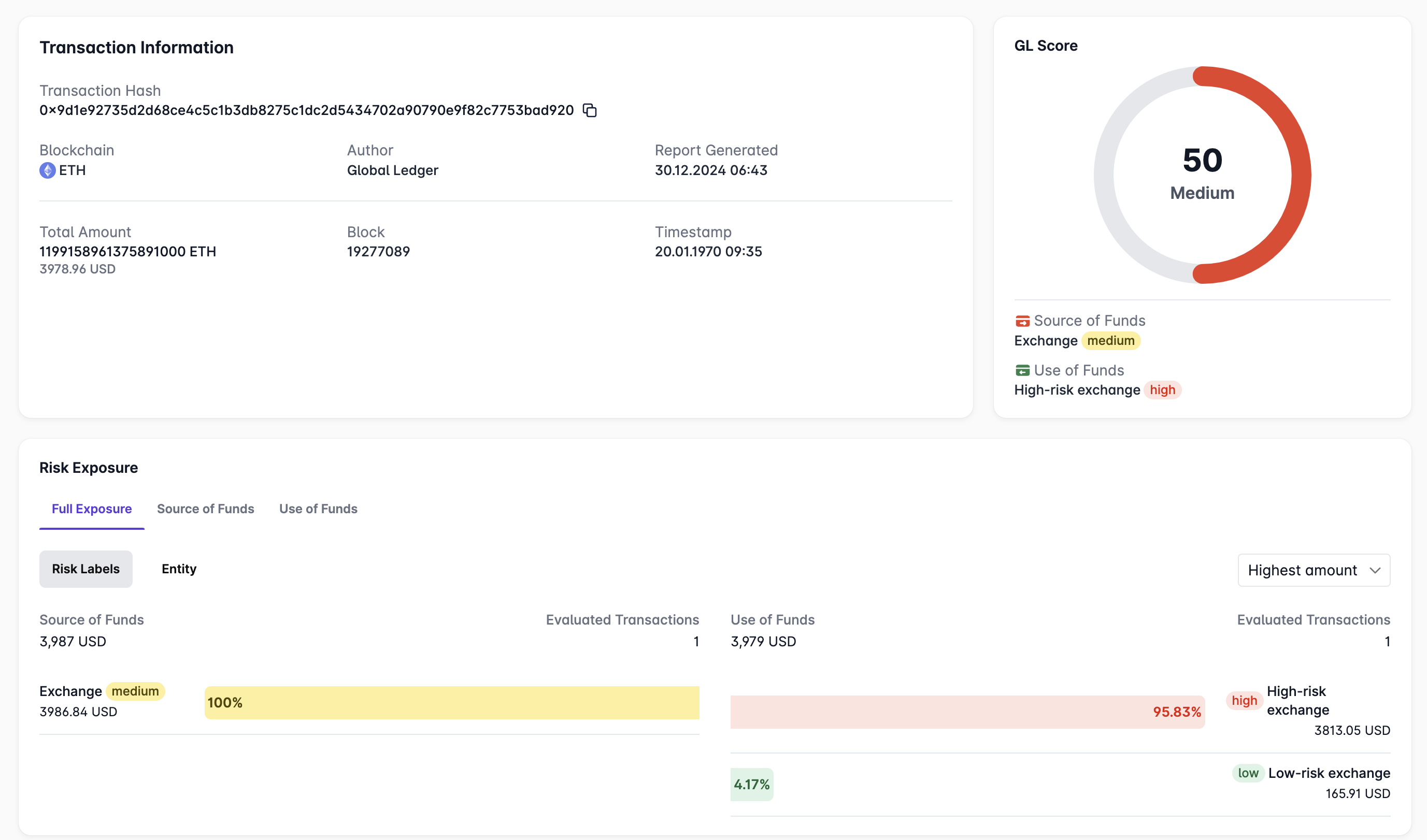Copy the transaction hash via copy icon
Viewport: 1427px width, 840px height.
point(590,110)
